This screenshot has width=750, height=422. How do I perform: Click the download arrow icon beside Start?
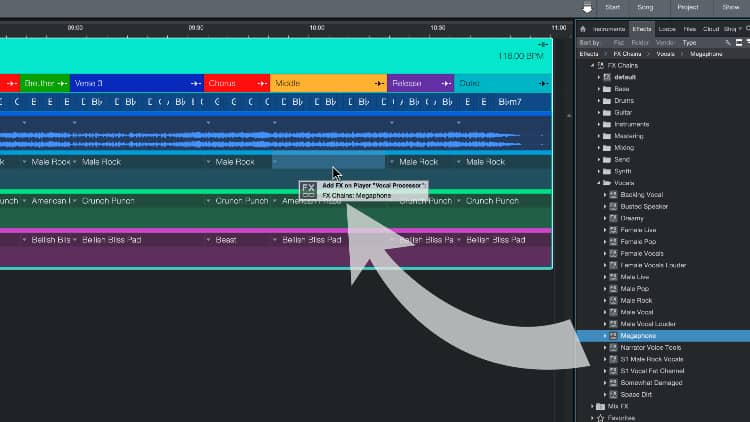point(587,8)
